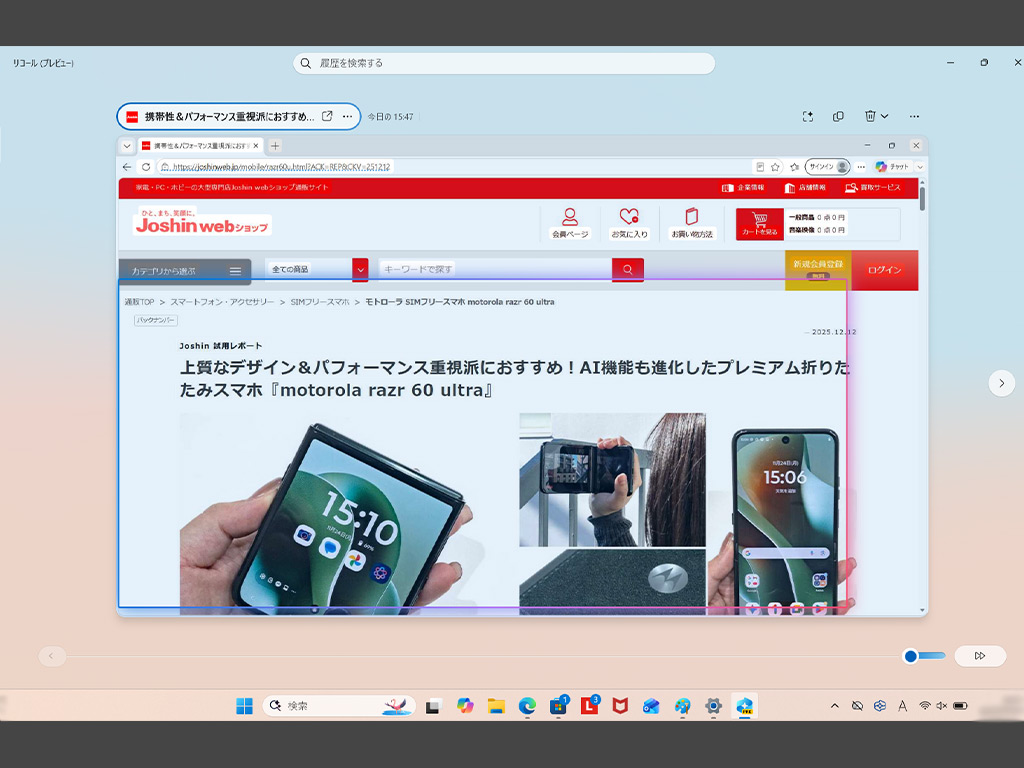Open three-dot options inside snapshot title pill
Screen dimensions: 1024x768
coord(347,116)
